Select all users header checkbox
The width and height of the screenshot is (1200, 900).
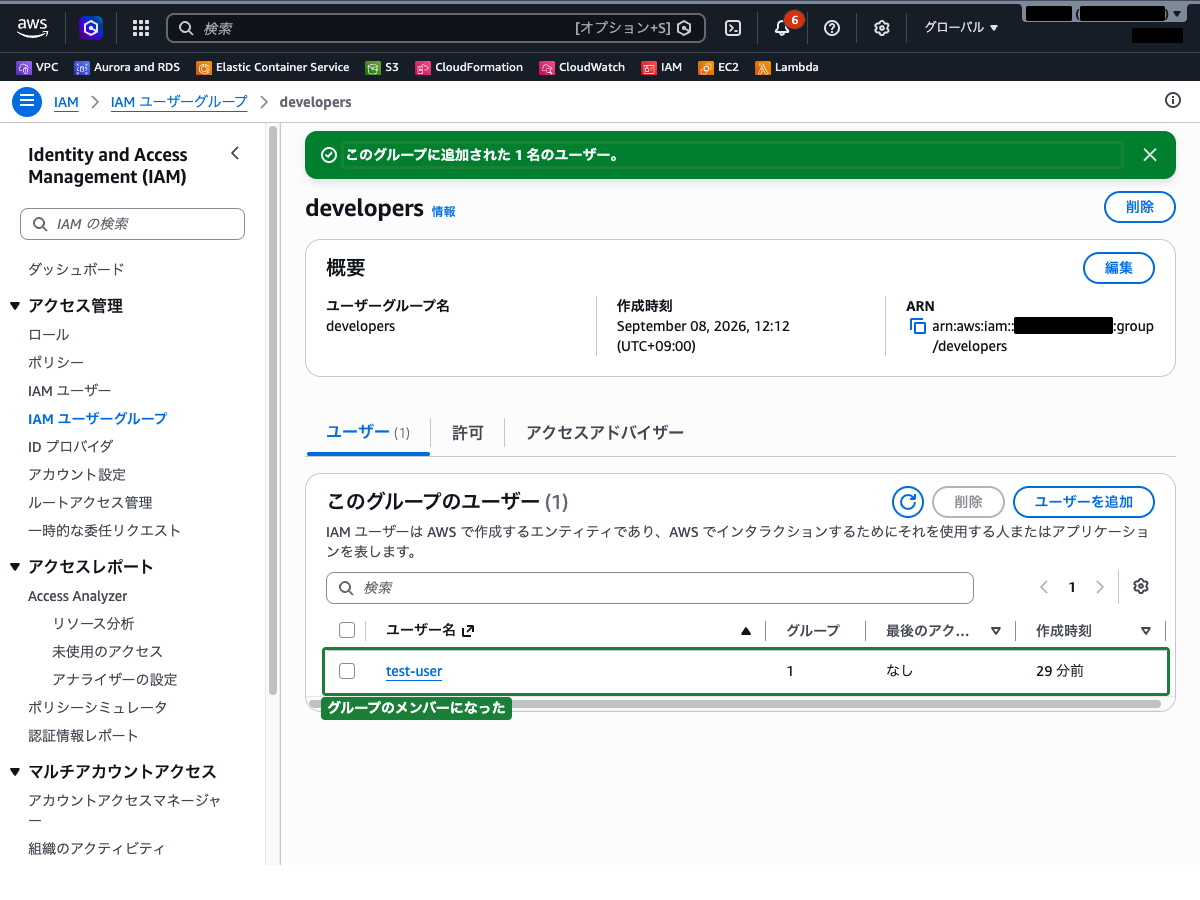click(x=347, y=630)
